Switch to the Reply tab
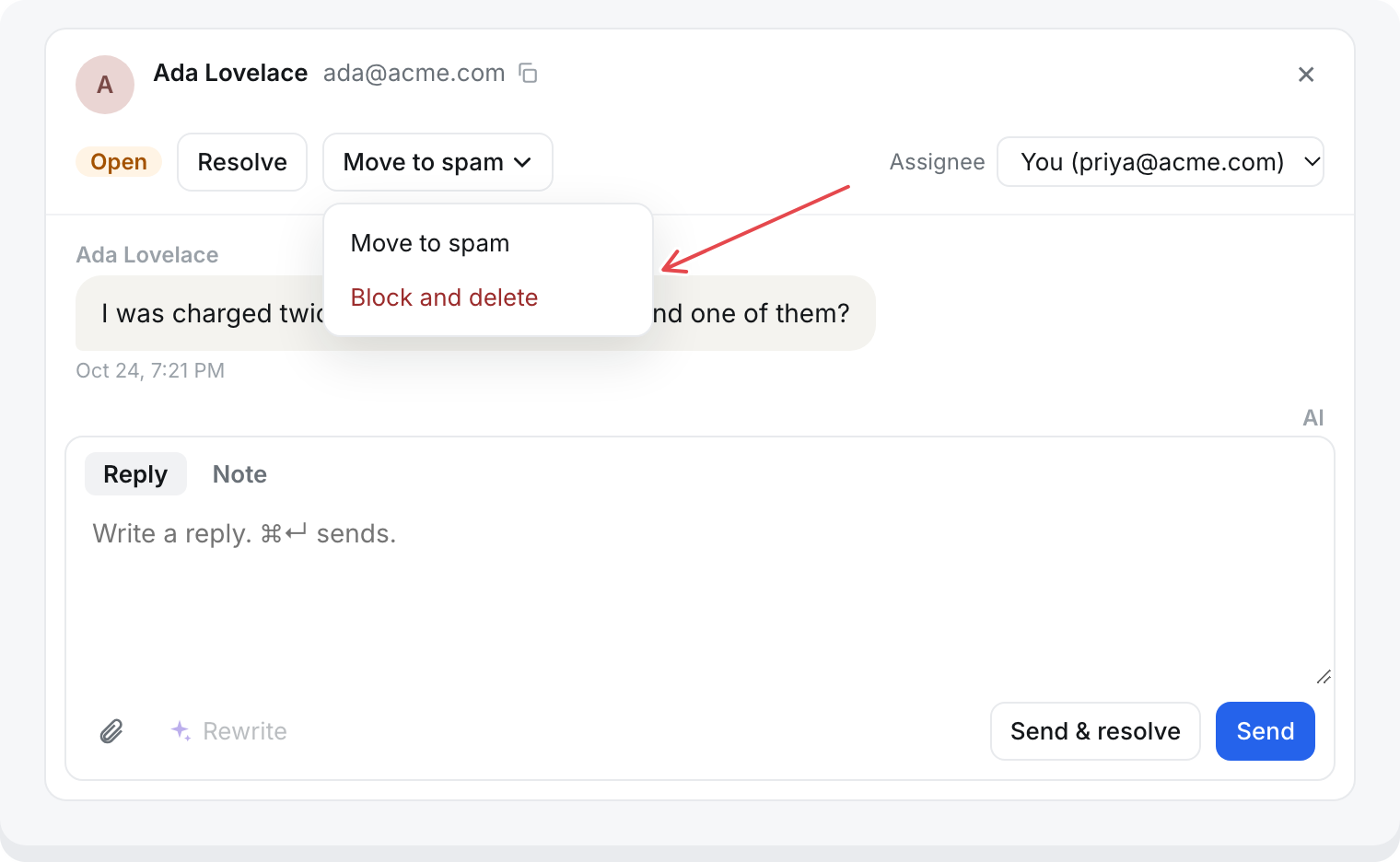1400x862 pixels. [135, 474]
